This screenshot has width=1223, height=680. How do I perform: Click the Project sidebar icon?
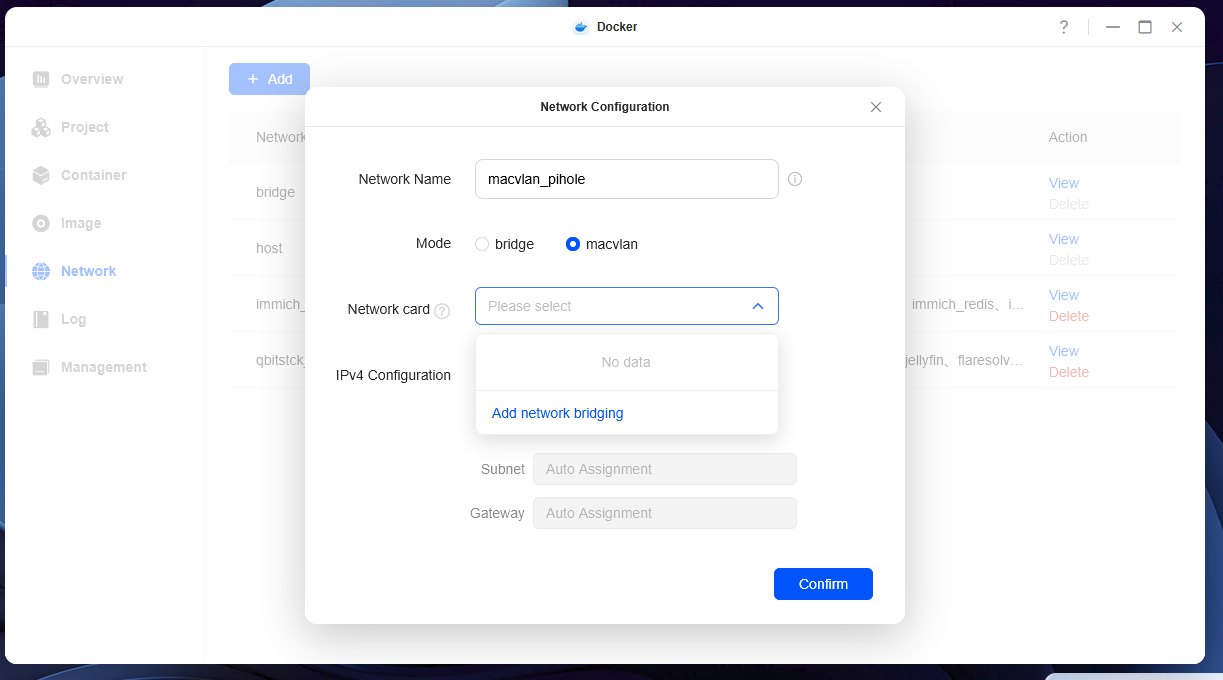(41, 127)
